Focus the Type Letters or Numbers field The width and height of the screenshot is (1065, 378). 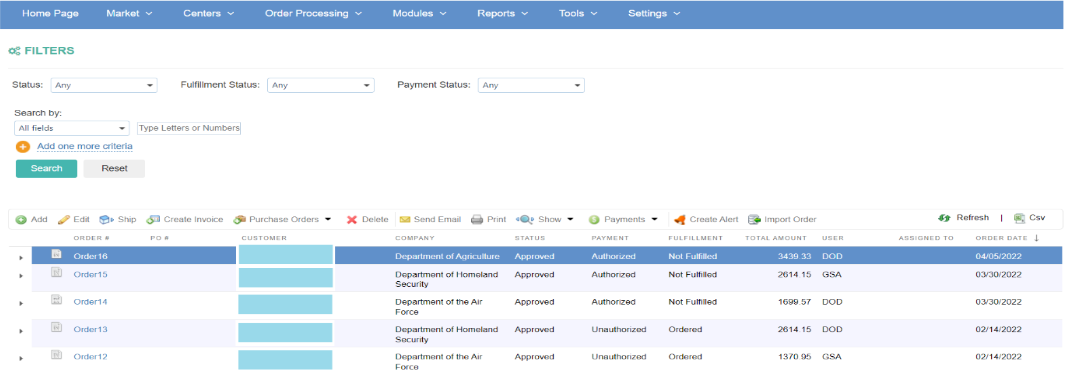click(189, 128)
